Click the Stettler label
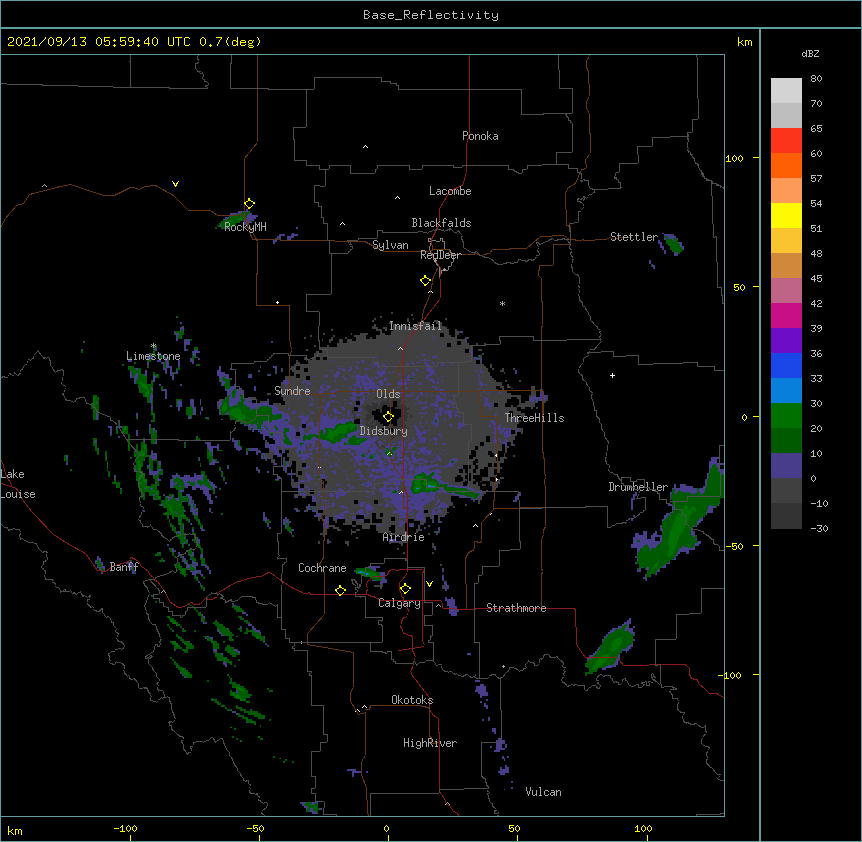Viewport: 862px width, 842px height. pos(634,237)
